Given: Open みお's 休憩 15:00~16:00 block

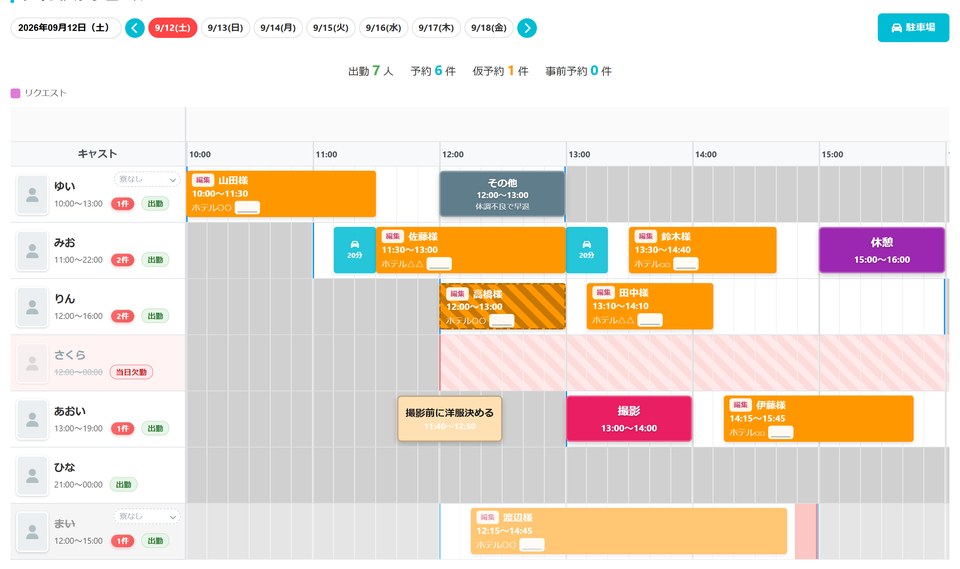Looking at the screenshot, I should (882, 250).
